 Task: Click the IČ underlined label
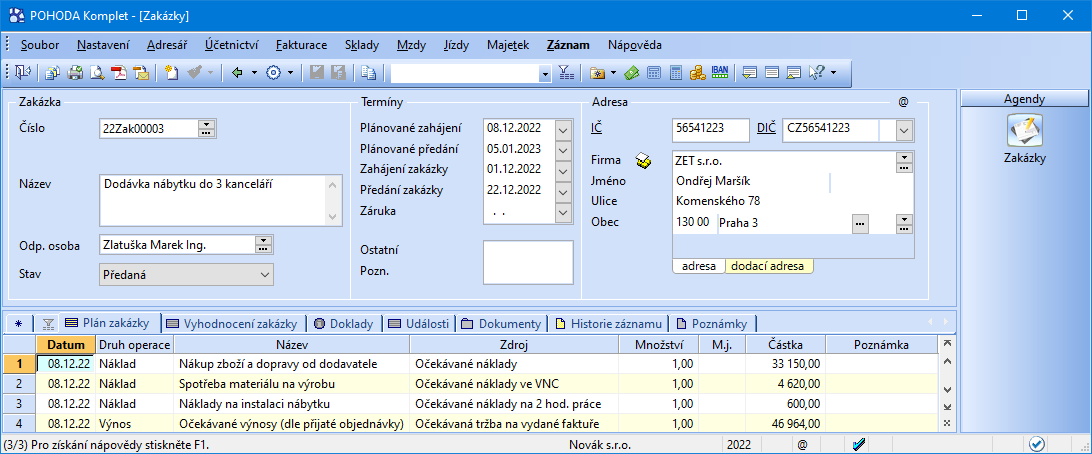596,128
